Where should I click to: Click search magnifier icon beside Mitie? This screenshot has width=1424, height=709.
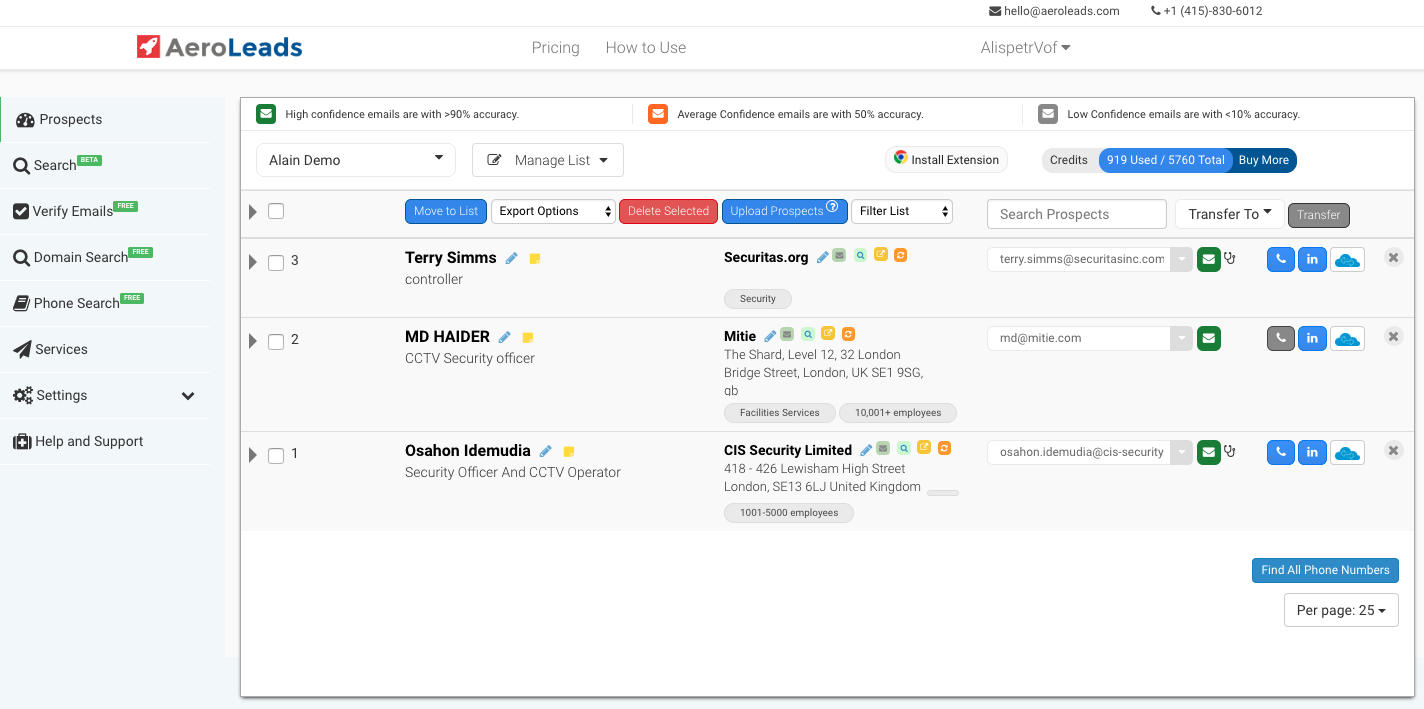click(808, 335)
